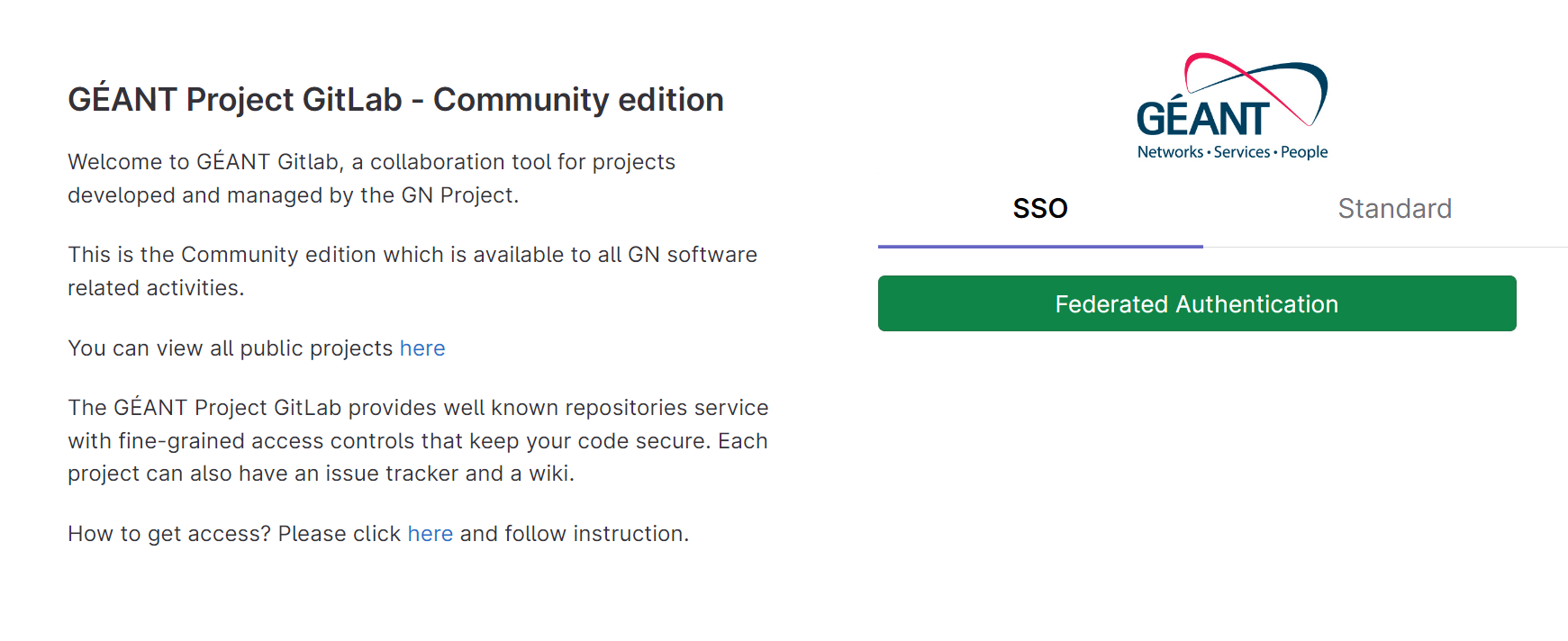Click the 'Welcome to GÉANT Gitlab' paragraph
Viewport: 1568px width, 641px height.
pos(372,178)
